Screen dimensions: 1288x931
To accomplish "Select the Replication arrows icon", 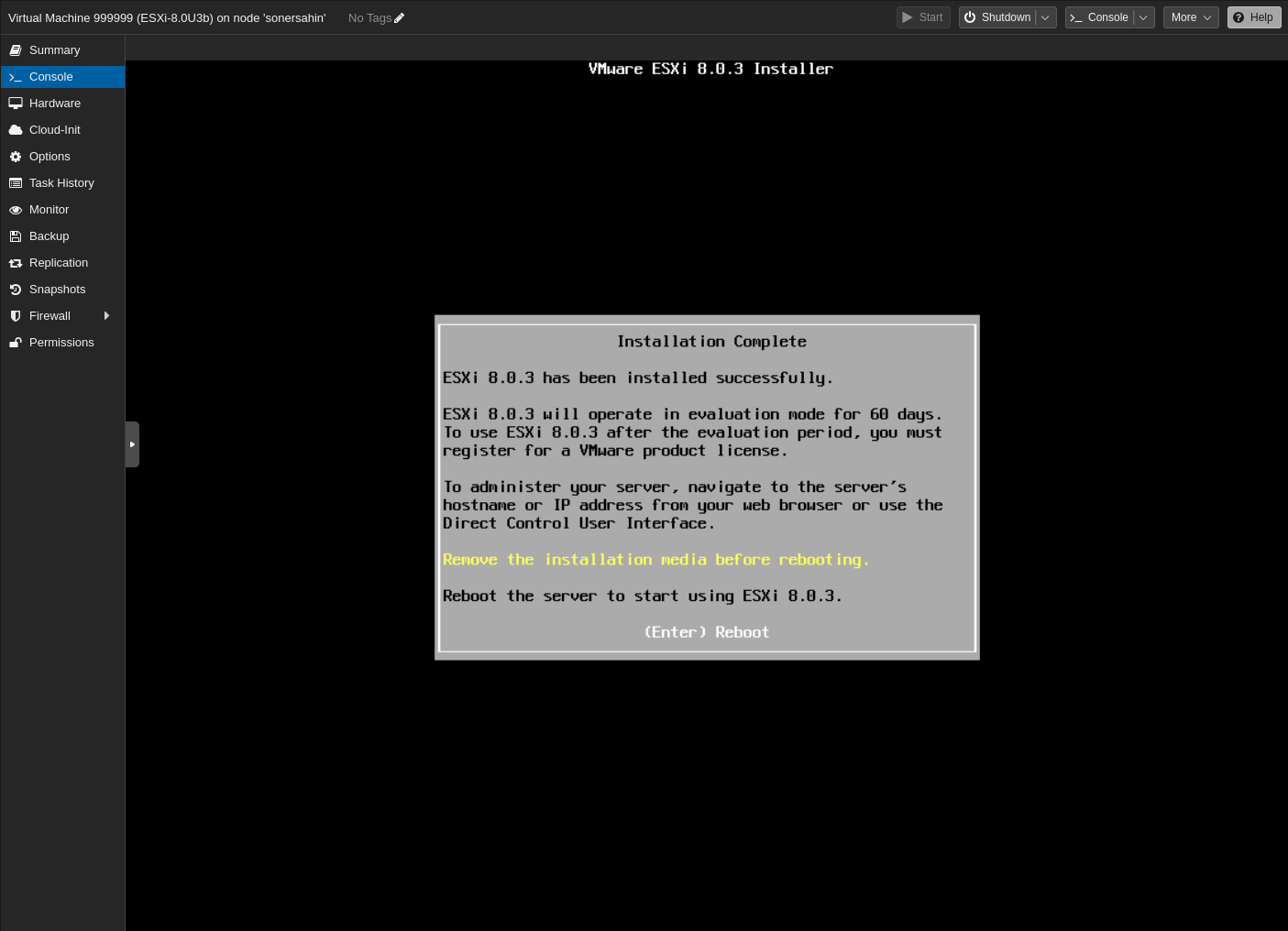I will (x=16, y=262).
